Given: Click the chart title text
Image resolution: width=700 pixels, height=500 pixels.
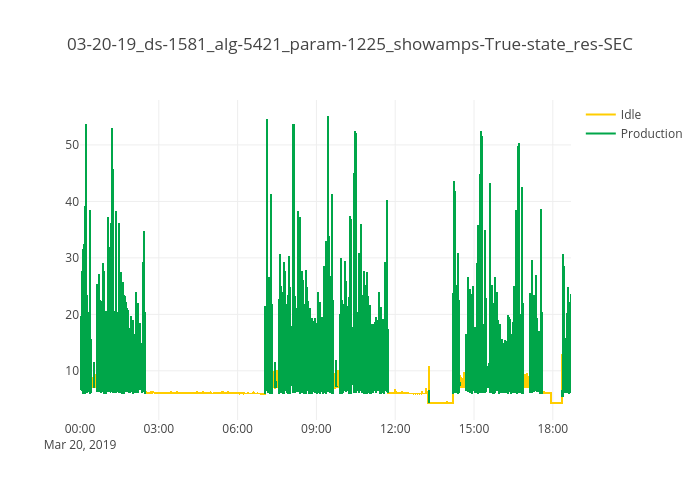Looking at the screenshot, I should 350,44.
